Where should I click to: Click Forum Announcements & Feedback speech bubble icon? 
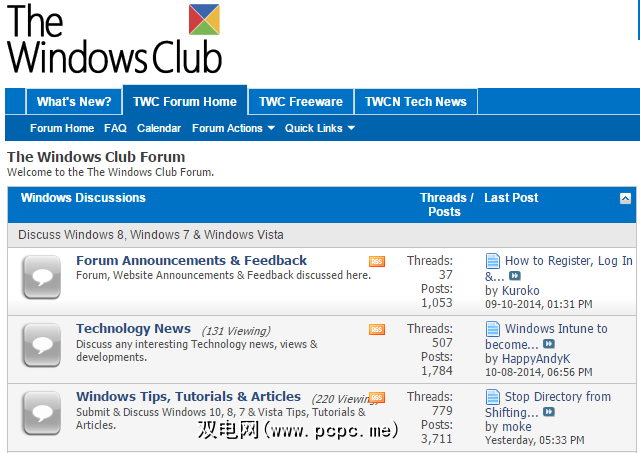42,277
